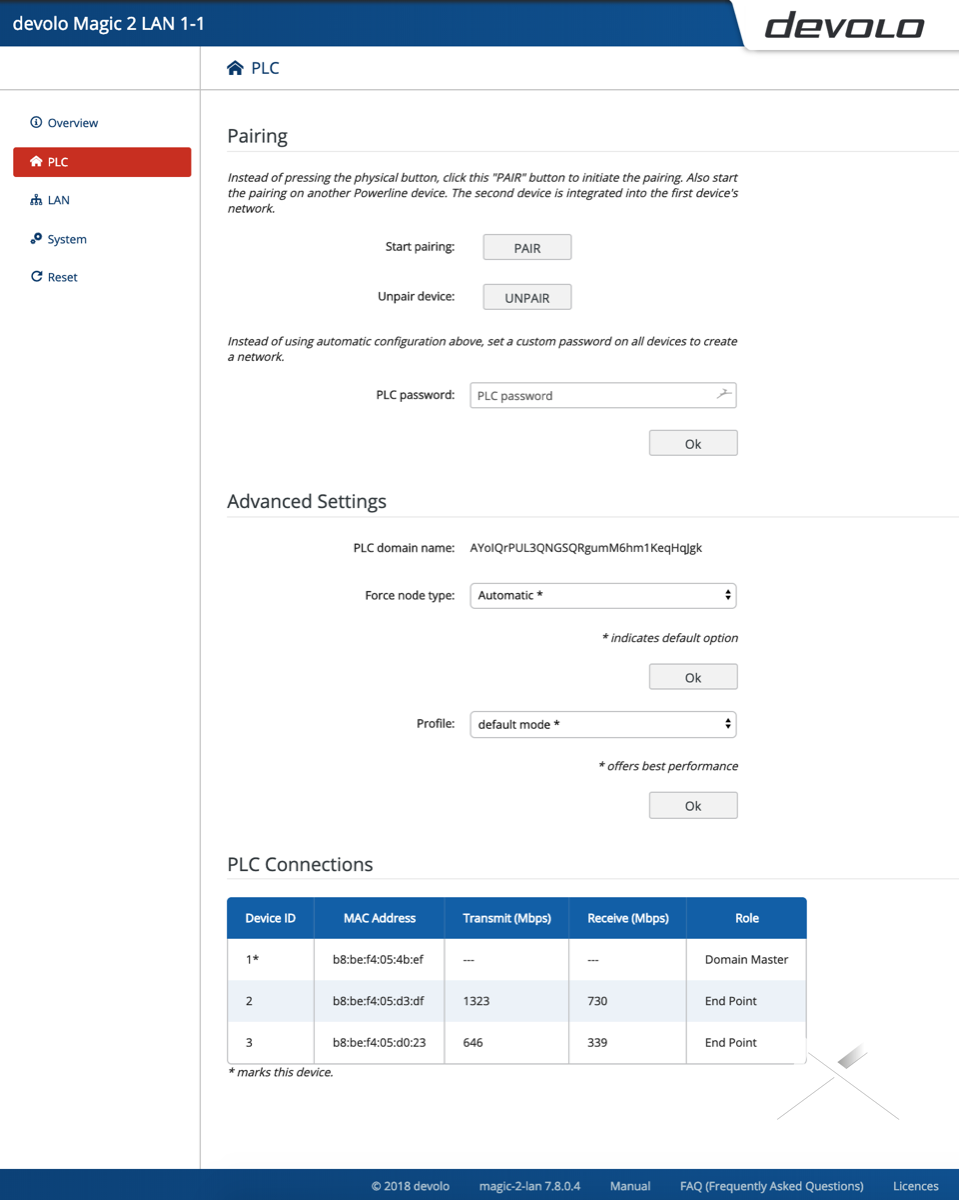Click Ok below Profile setting
This screenshot has height=1200, width=959.
(693, 806)
